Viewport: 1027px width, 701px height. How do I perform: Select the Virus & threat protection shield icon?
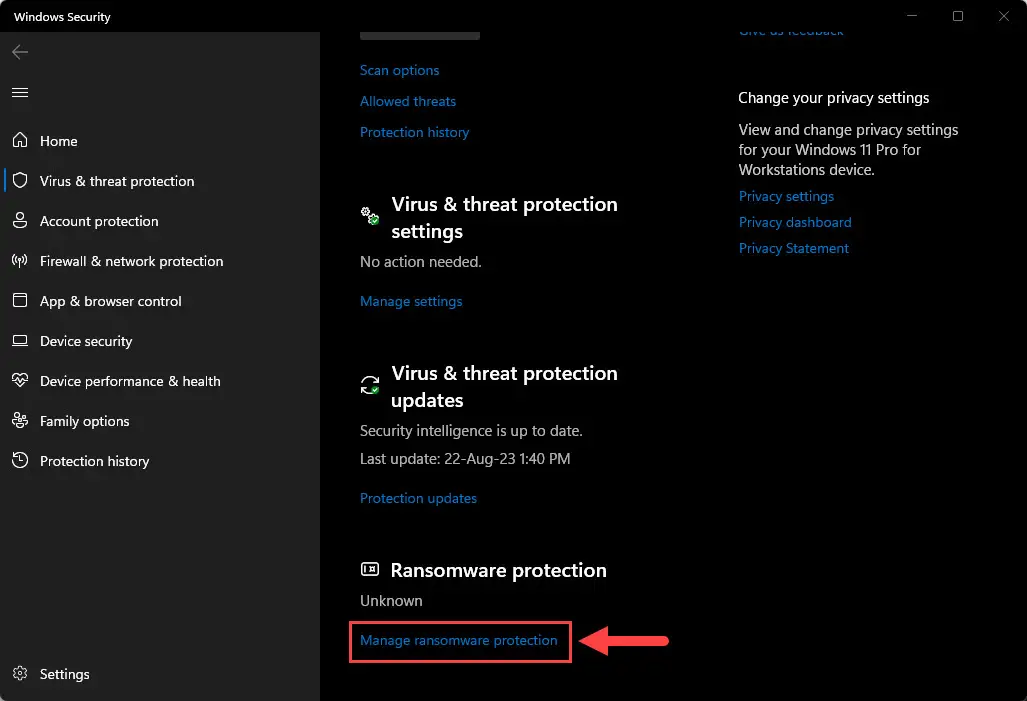20,180
